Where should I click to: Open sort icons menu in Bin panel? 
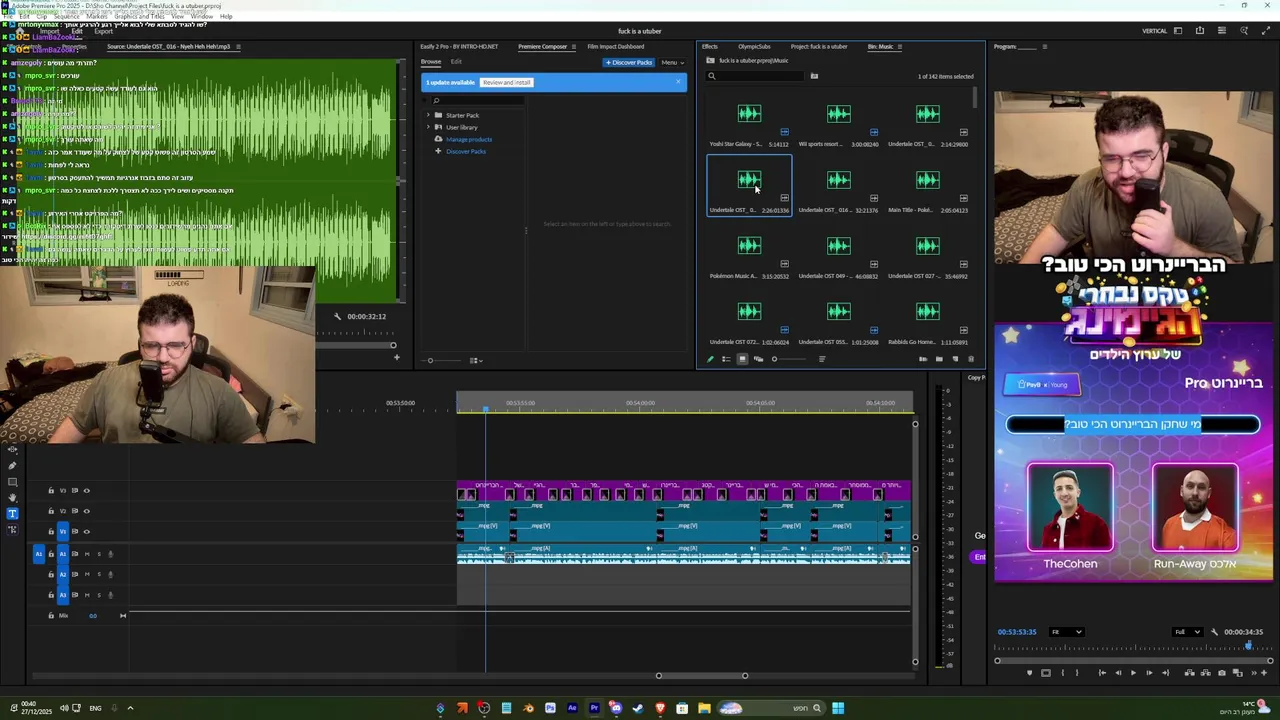point(822,359)
